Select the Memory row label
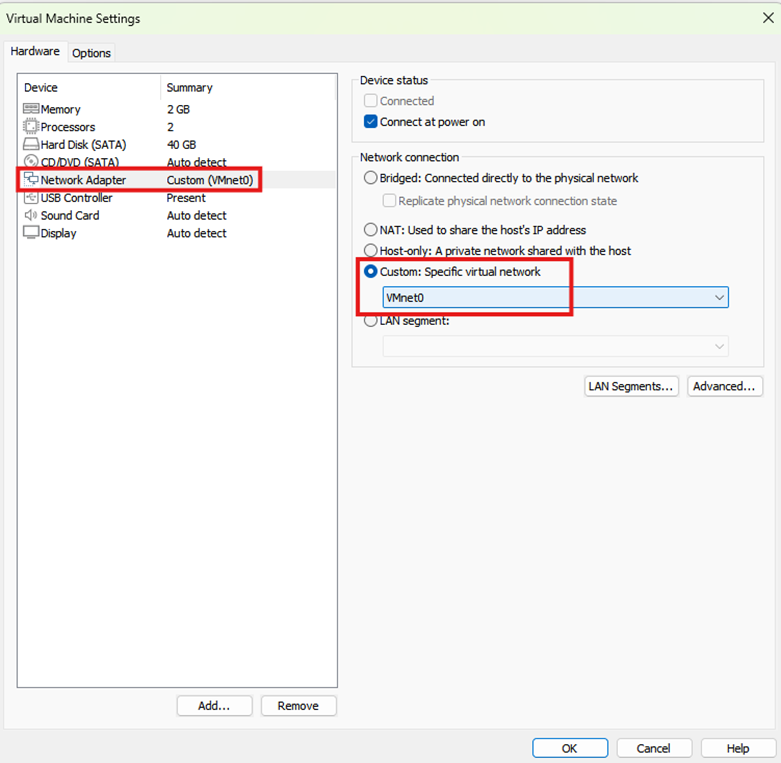The image size is (781, 763). coord(61,109)
